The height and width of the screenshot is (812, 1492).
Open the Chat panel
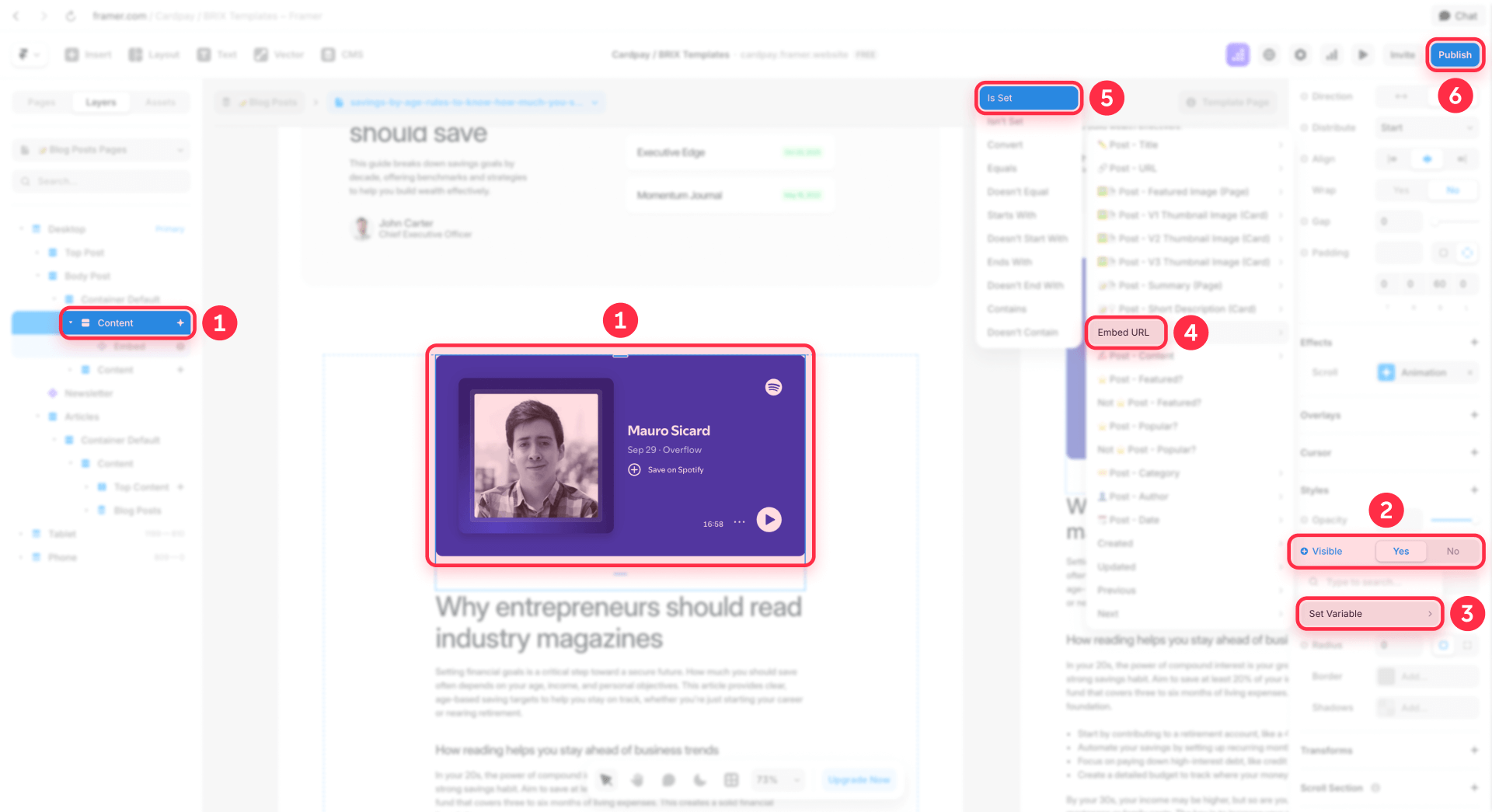[x=1458, y=16]
